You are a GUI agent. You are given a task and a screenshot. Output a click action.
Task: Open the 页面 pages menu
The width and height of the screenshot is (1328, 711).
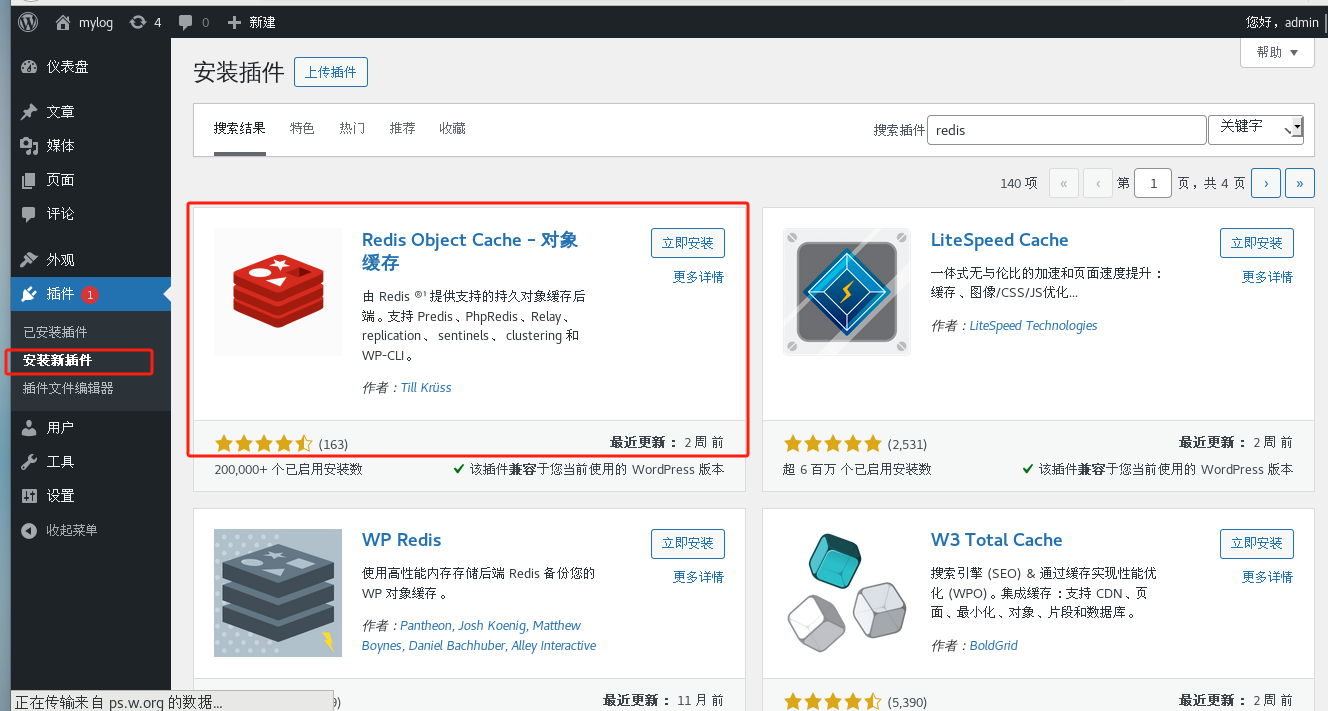tap(90, 180)
